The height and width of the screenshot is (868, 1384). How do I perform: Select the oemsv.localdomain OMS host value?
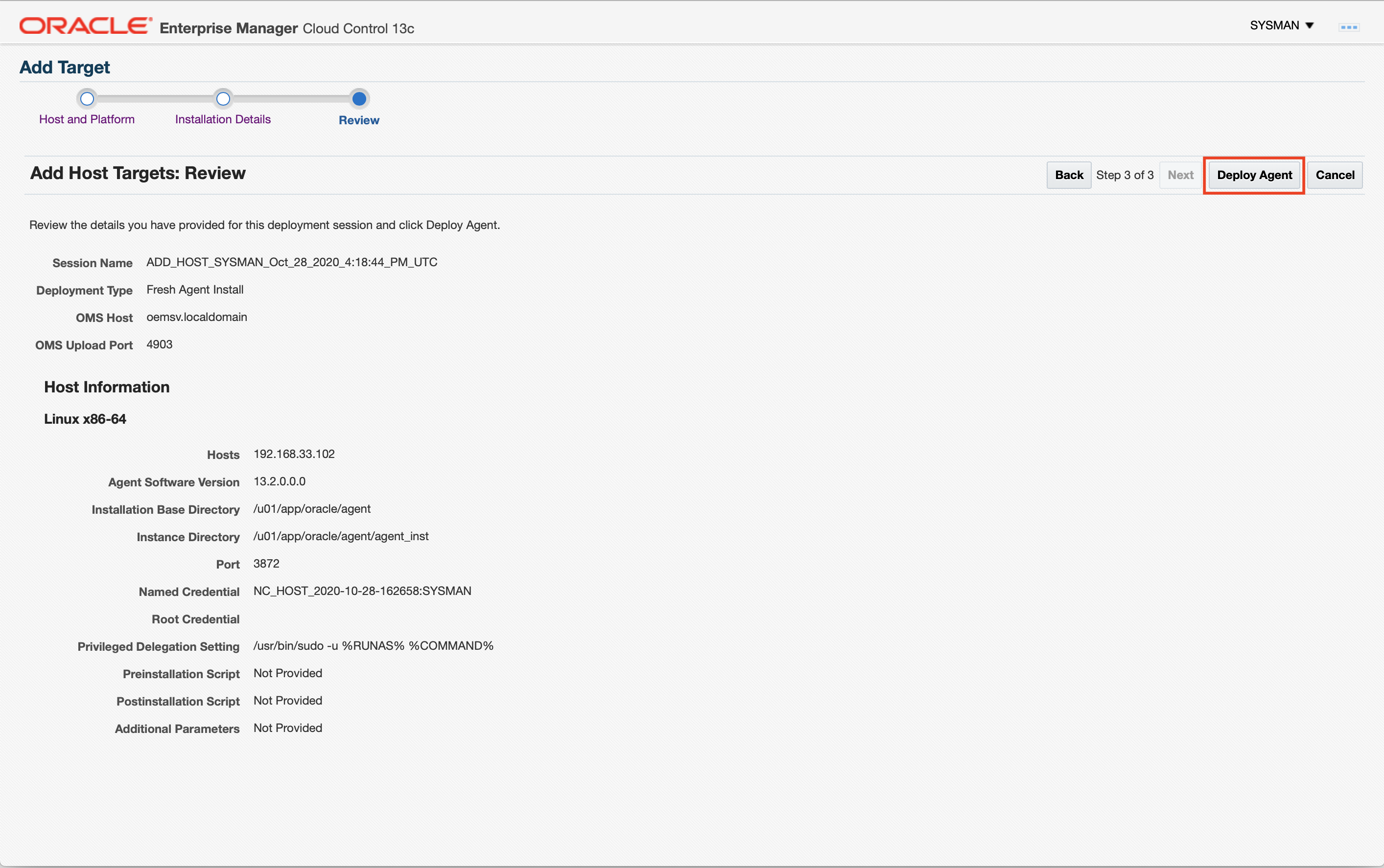click(196, 318)
